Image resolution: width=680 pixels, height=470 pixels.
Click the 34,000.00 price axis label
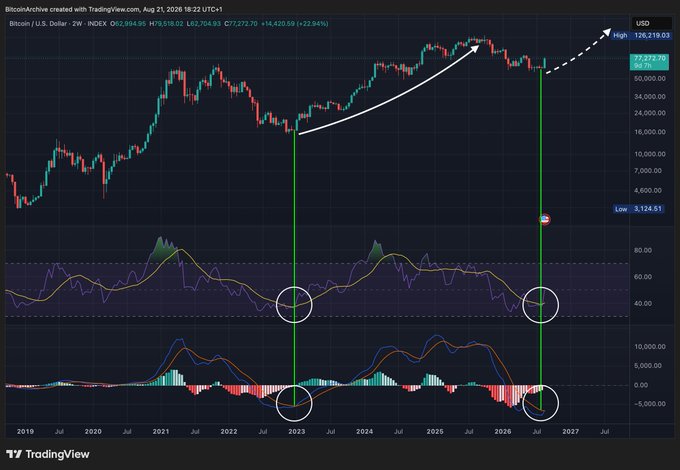pos(650,97)
